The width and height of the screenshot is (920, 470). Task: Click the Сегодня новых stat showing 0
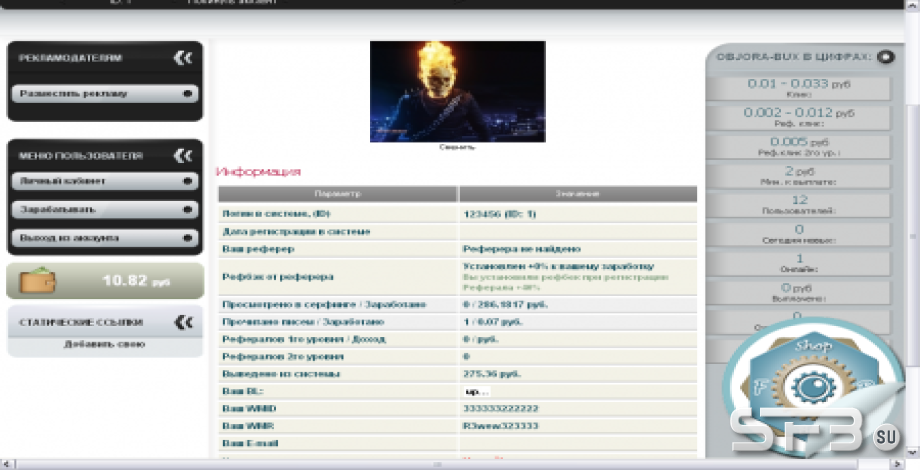click(x=799, y=234)
